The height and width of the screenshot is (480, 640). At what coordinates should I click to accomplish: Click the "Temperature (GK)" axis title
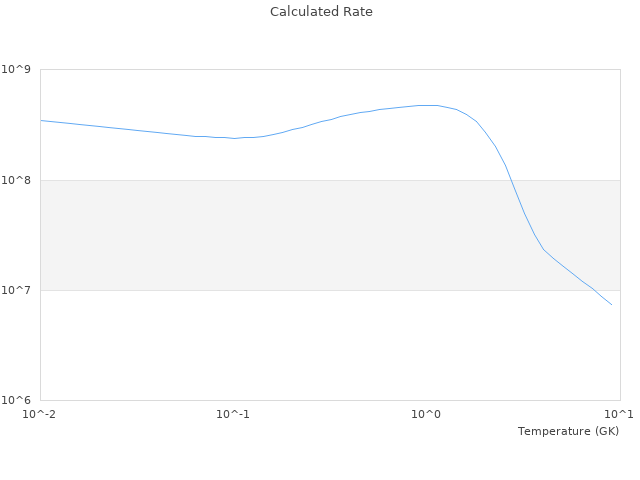(568, 431)
